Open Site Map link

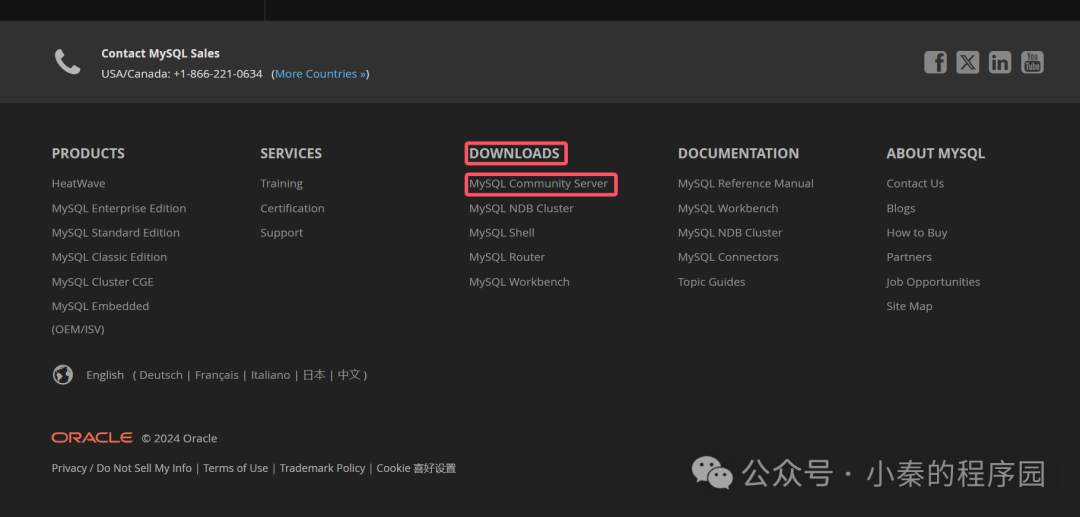pos(909,306)
